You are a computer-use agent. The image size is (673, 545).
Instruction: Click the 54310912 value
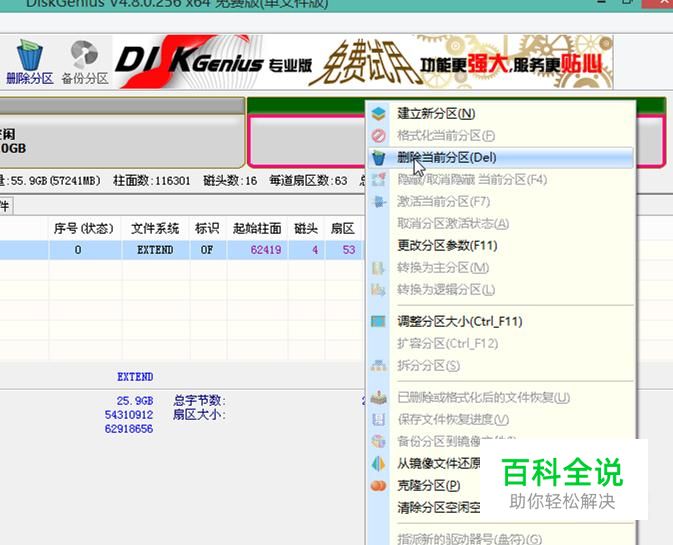coord(129,415)
